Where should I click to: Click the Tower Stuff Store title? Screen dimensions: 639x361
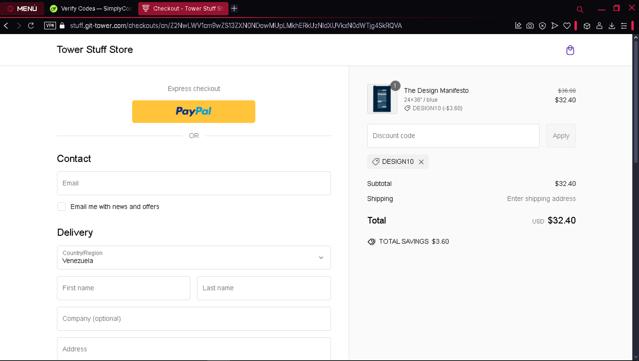[95, 50]
